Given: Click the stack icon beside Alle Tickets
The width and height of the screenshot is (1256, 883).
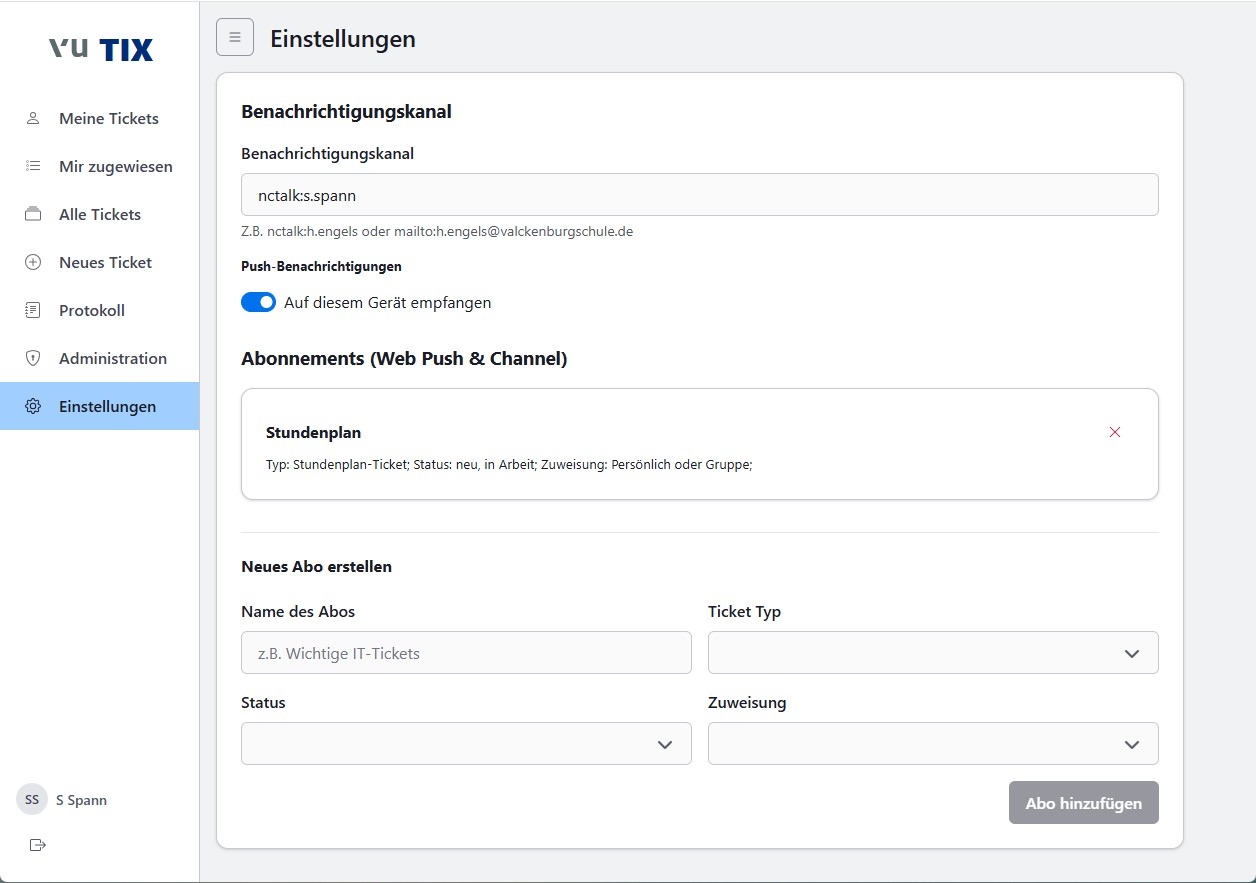Looking at the screenshot, I should pos(33,214).
